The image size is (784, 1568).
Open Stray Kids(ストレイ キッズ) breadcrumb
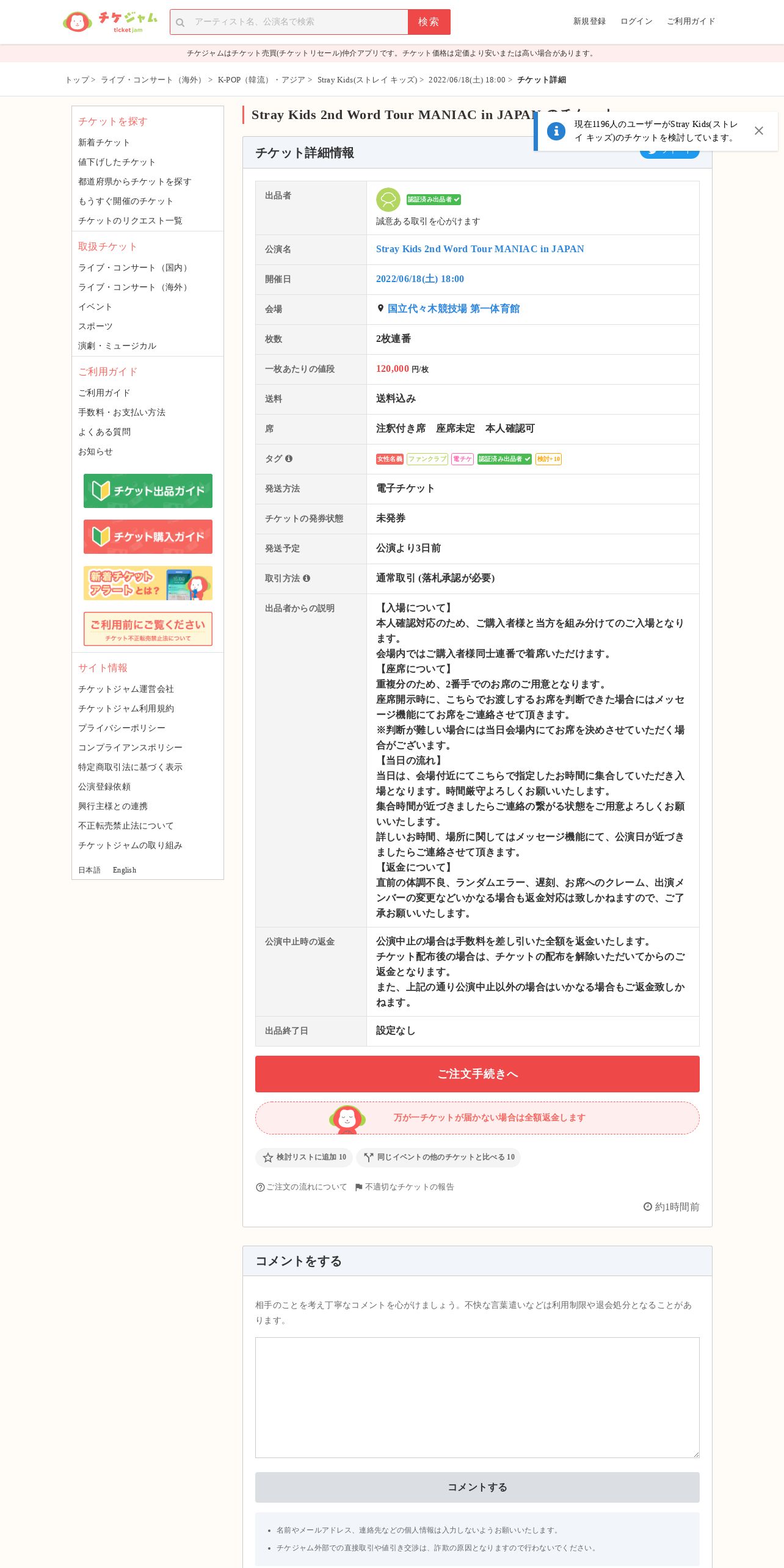[367, 80]
